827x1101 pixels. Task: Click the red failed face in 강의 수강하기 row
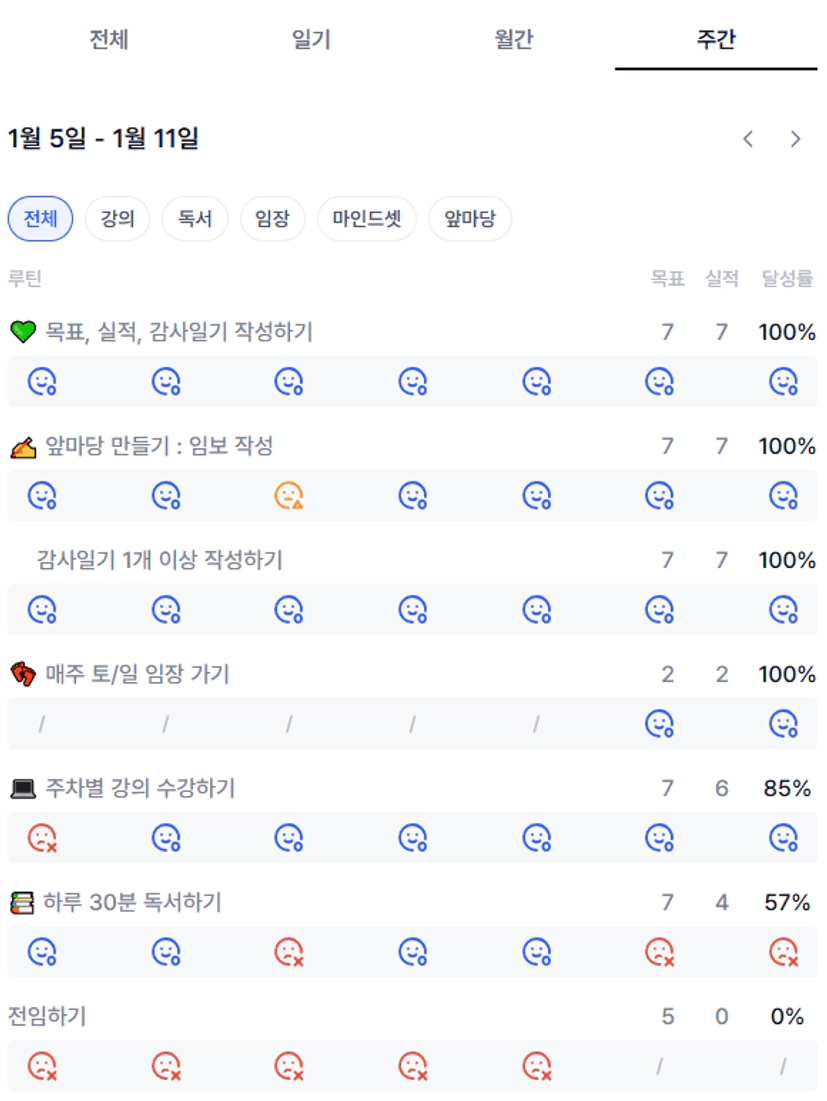(x=41, y=837)
